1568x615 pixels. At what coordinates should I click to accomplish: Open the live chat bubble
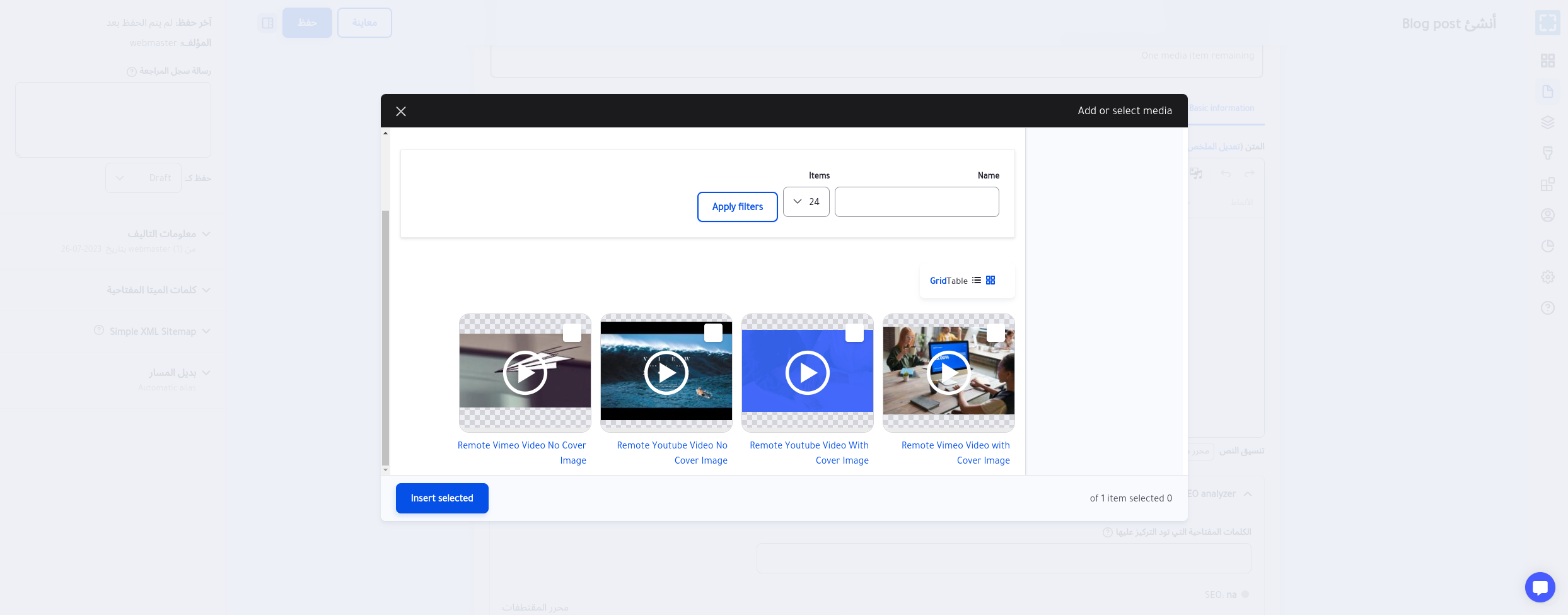(1540, 587)
